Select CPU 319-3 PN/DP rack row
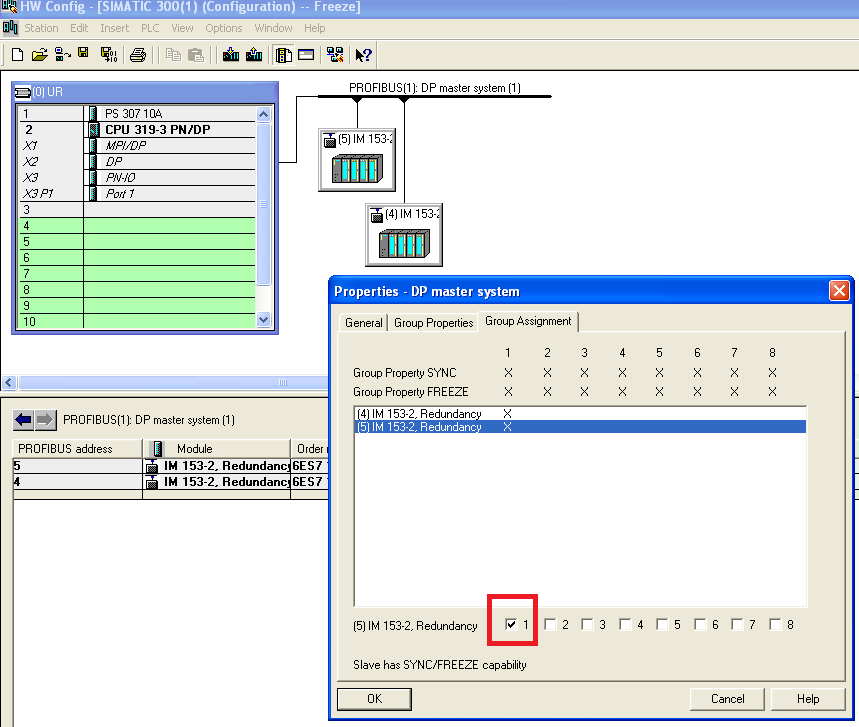 coord(138,129)
